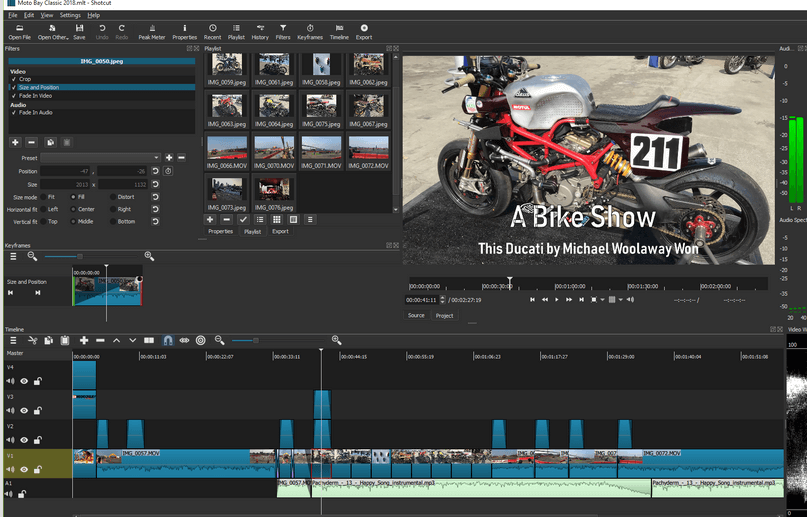The image size is (807, 517).
Task: Open the playlist menu button
Action: point(310,220)
